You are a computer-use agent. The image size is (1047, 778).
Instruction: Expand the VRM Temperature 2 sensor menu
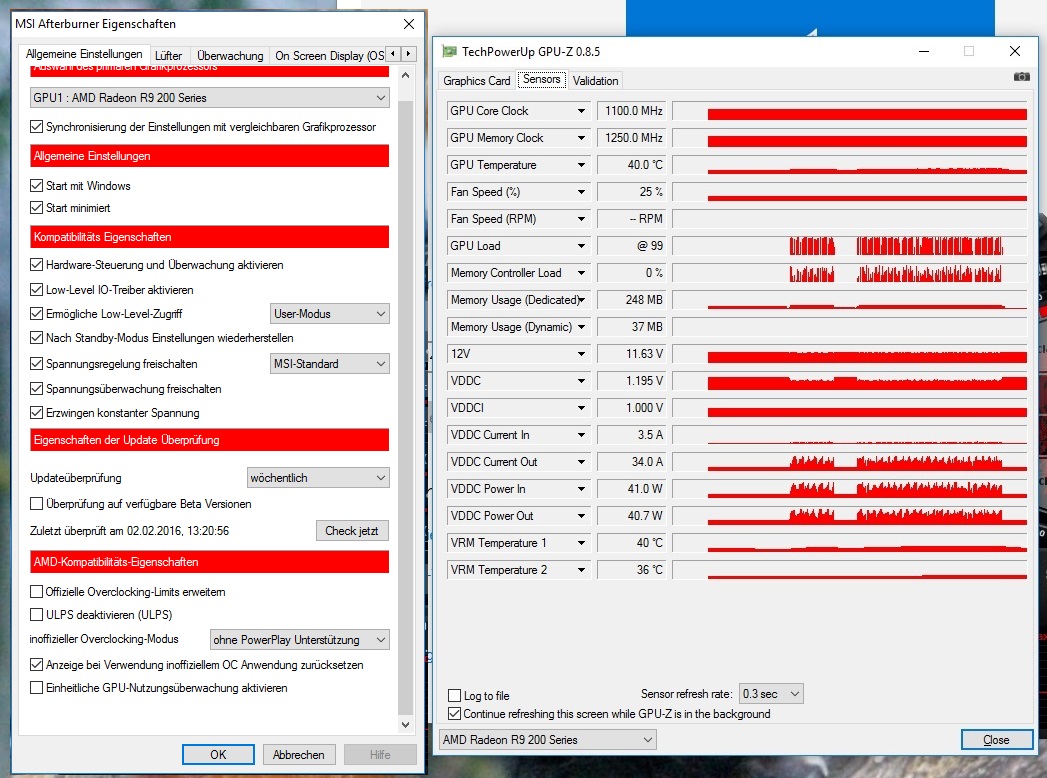tap(582, 570)
